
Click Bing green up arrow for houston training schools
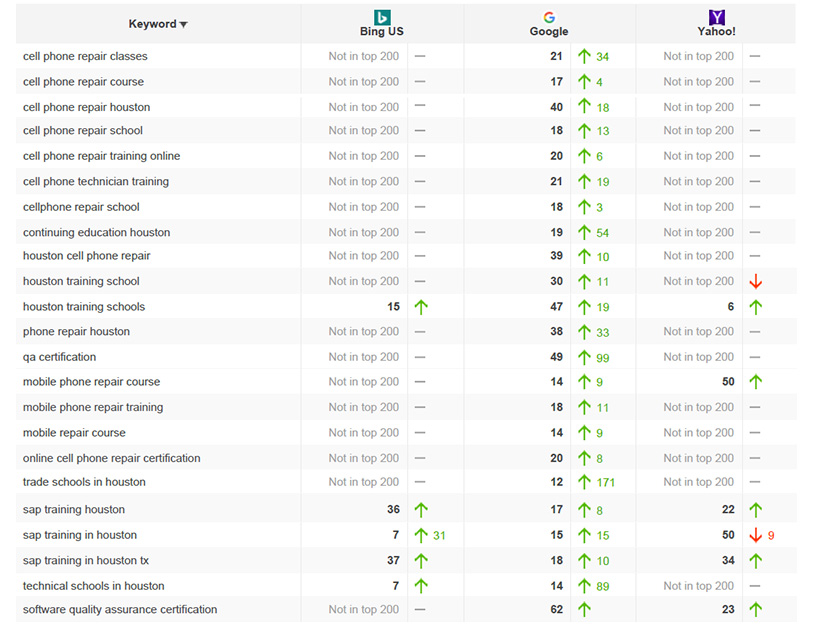pos(420,307)
